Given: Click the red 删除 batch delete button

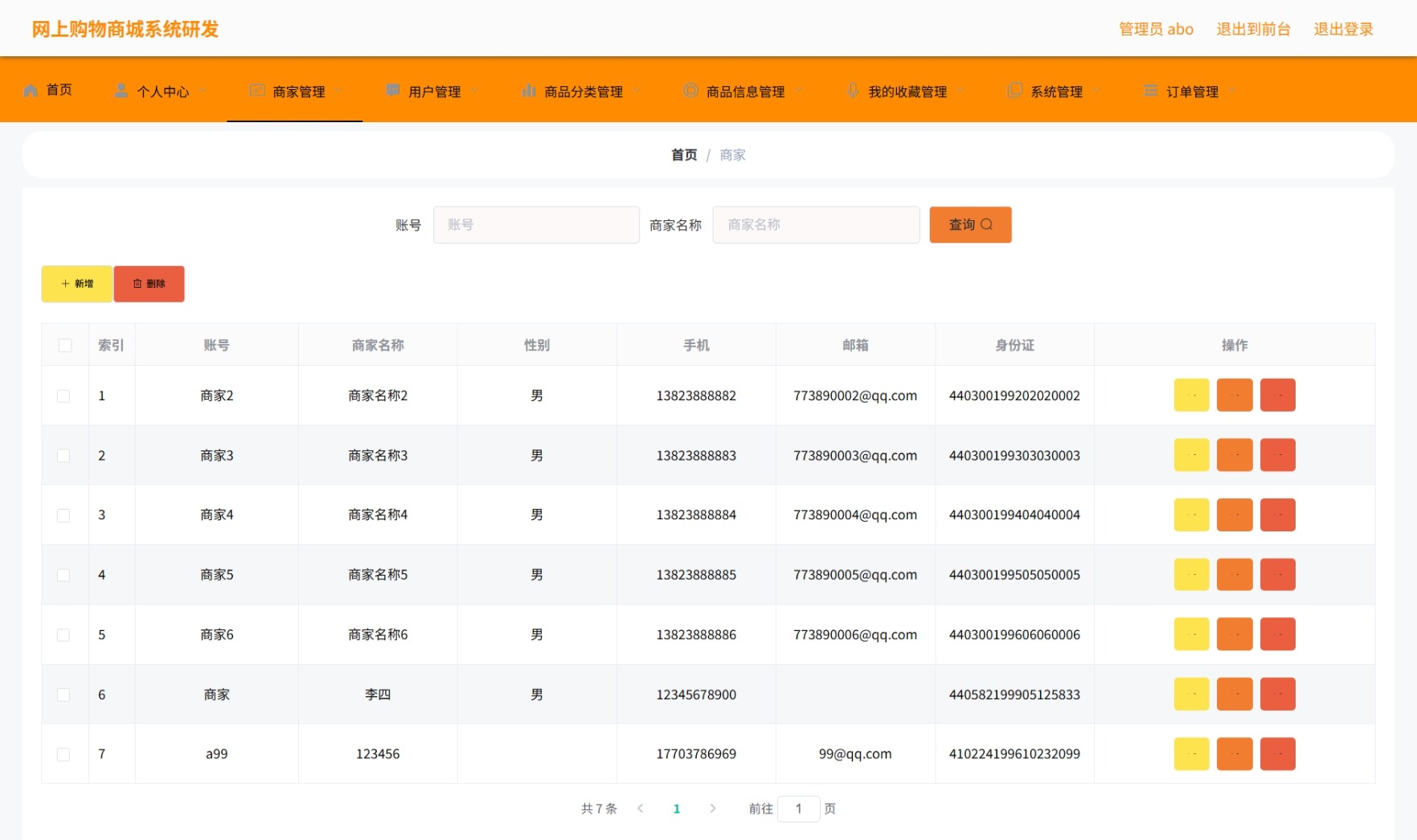Looking at the screenshot, I should click(x=149, y=284).
